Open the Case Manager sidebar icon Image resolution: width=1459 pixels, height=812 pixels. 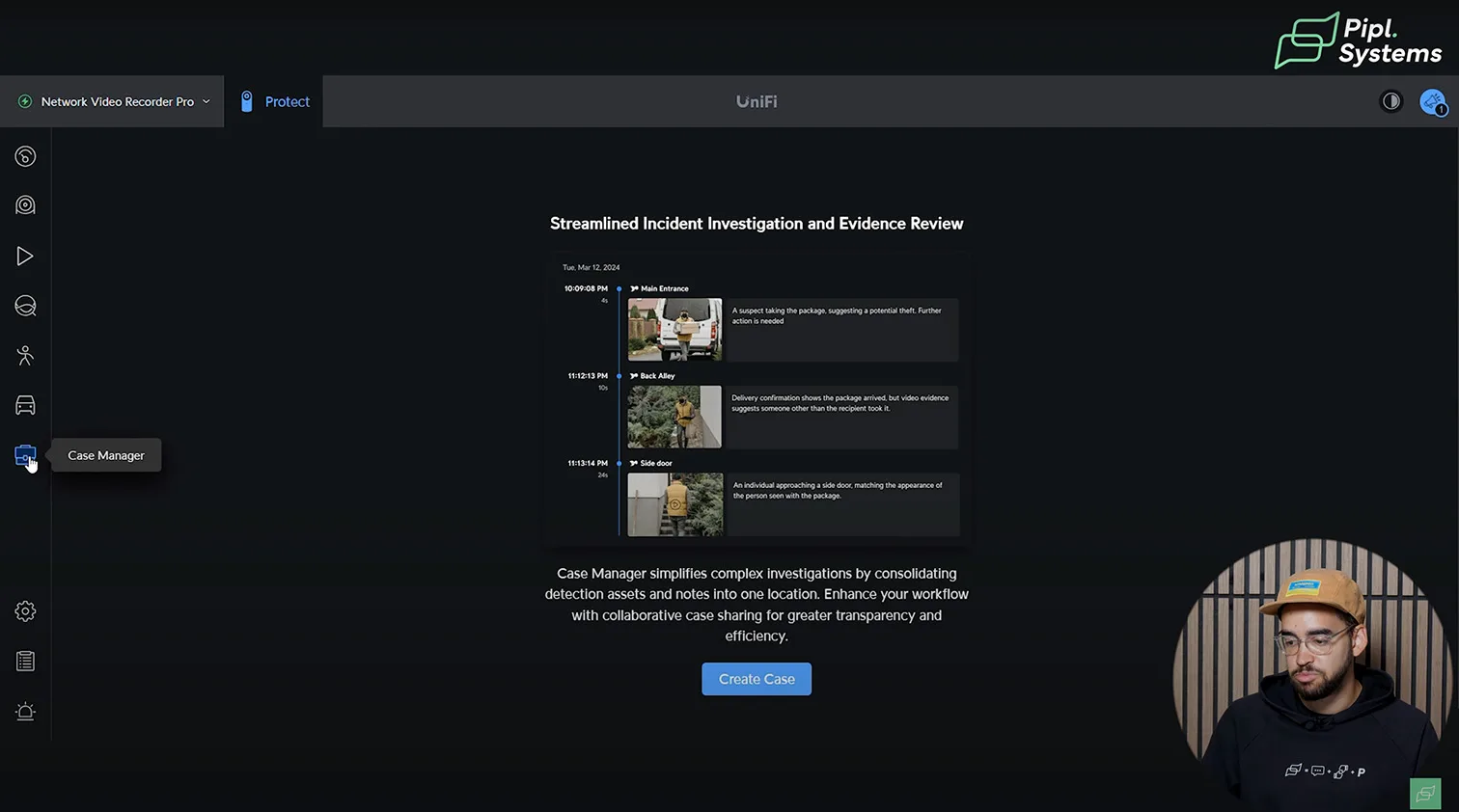tap(25, 455)
